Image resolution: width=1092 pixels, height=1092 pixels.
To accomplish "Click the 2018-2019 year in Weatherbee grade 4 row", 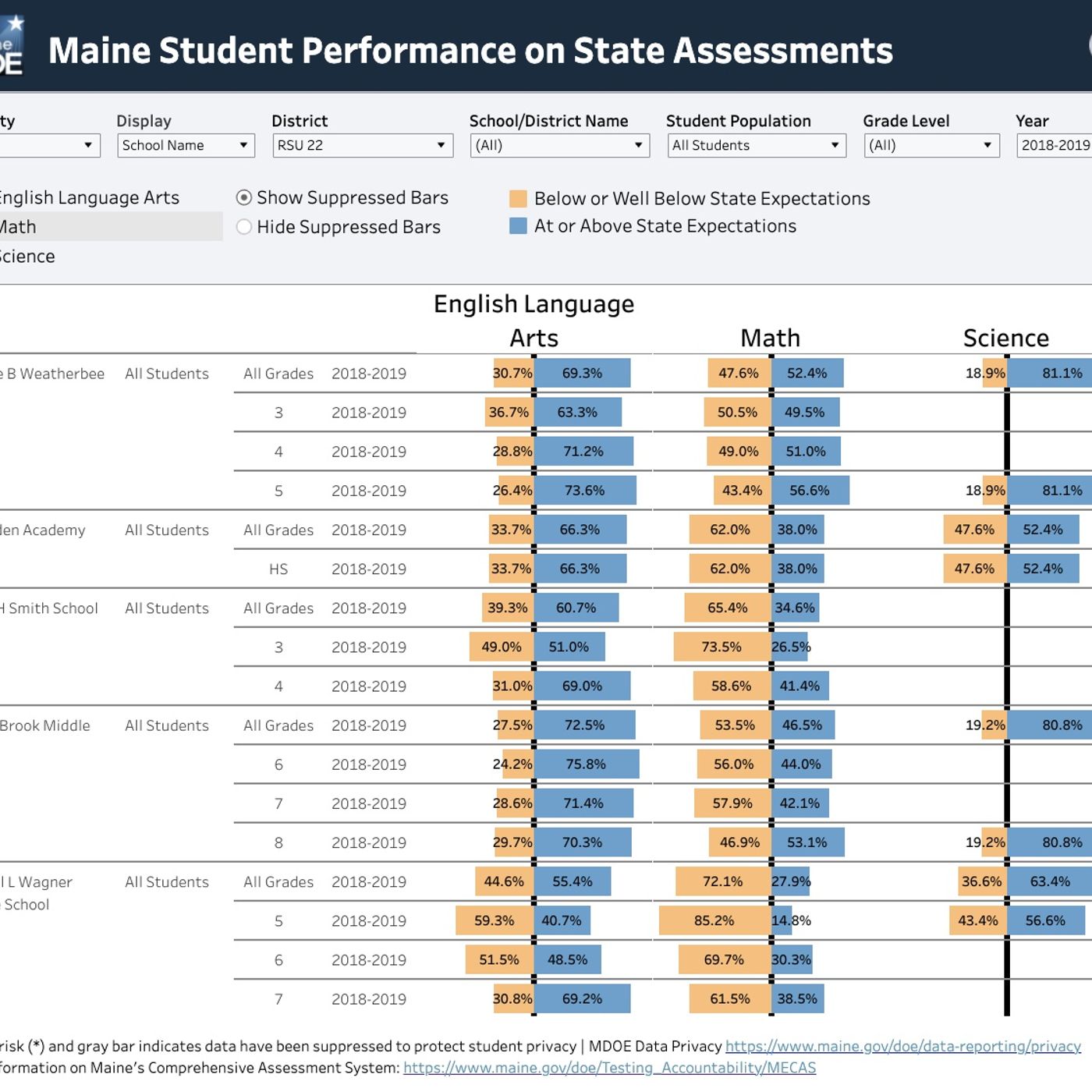I will 369,452.
